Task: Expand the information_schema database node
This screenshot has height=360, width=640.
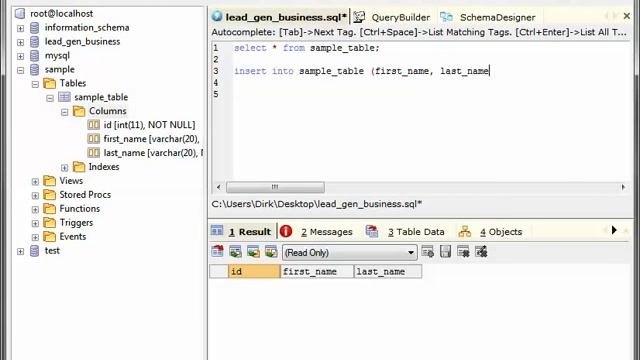Action: pyautogui.click(x=20, y=29)
